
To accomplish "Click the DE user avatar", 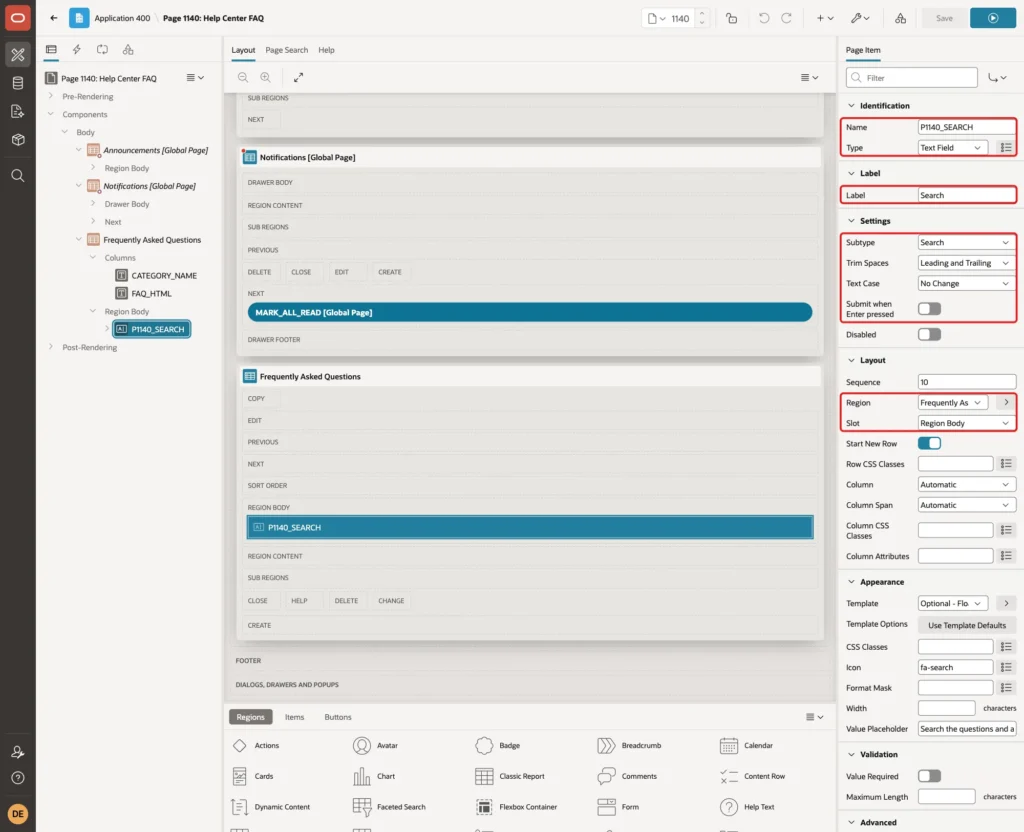I will [x=18, y=814].
